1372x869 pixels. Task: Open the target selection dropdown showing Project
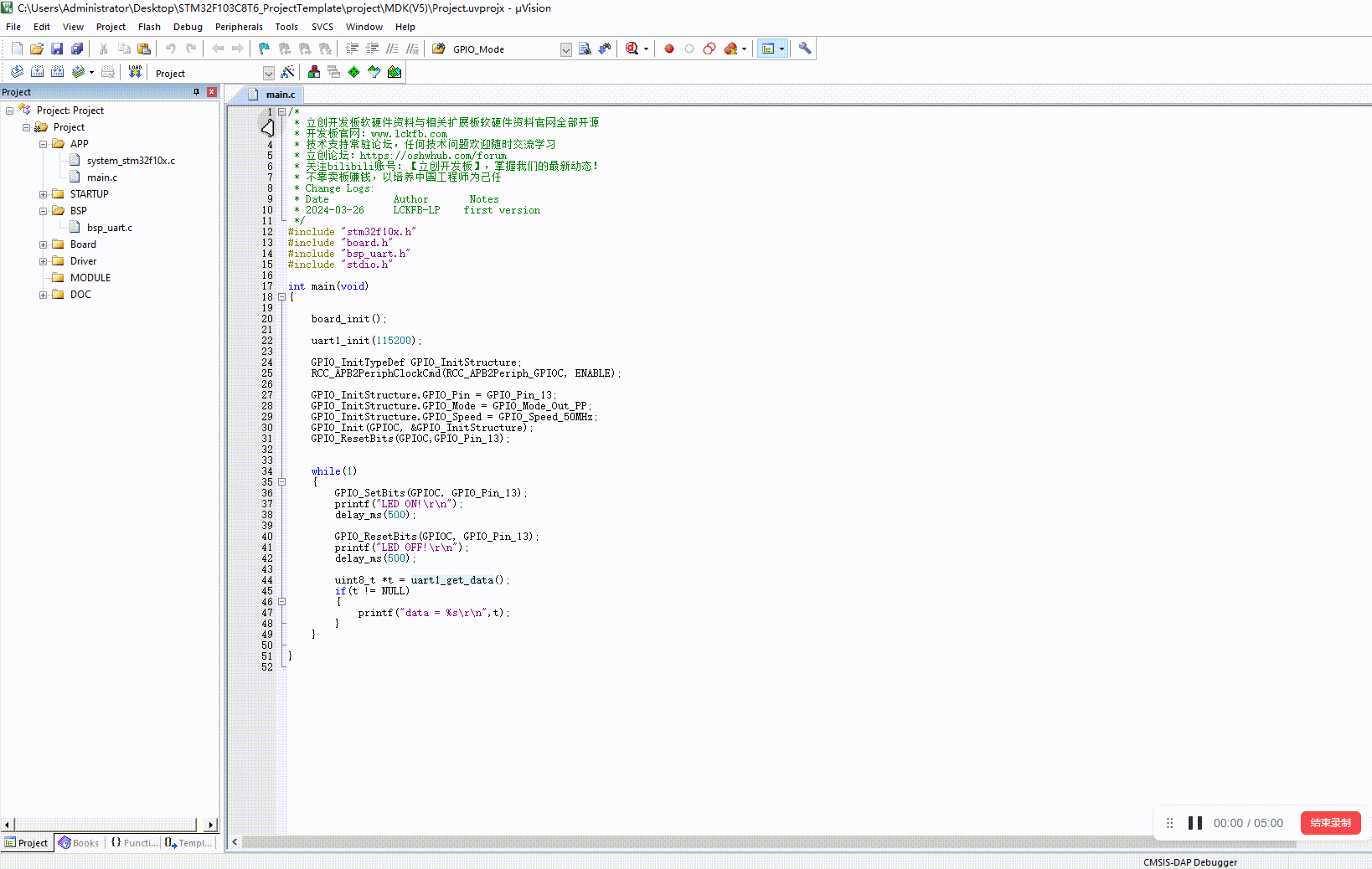point(268,73)
